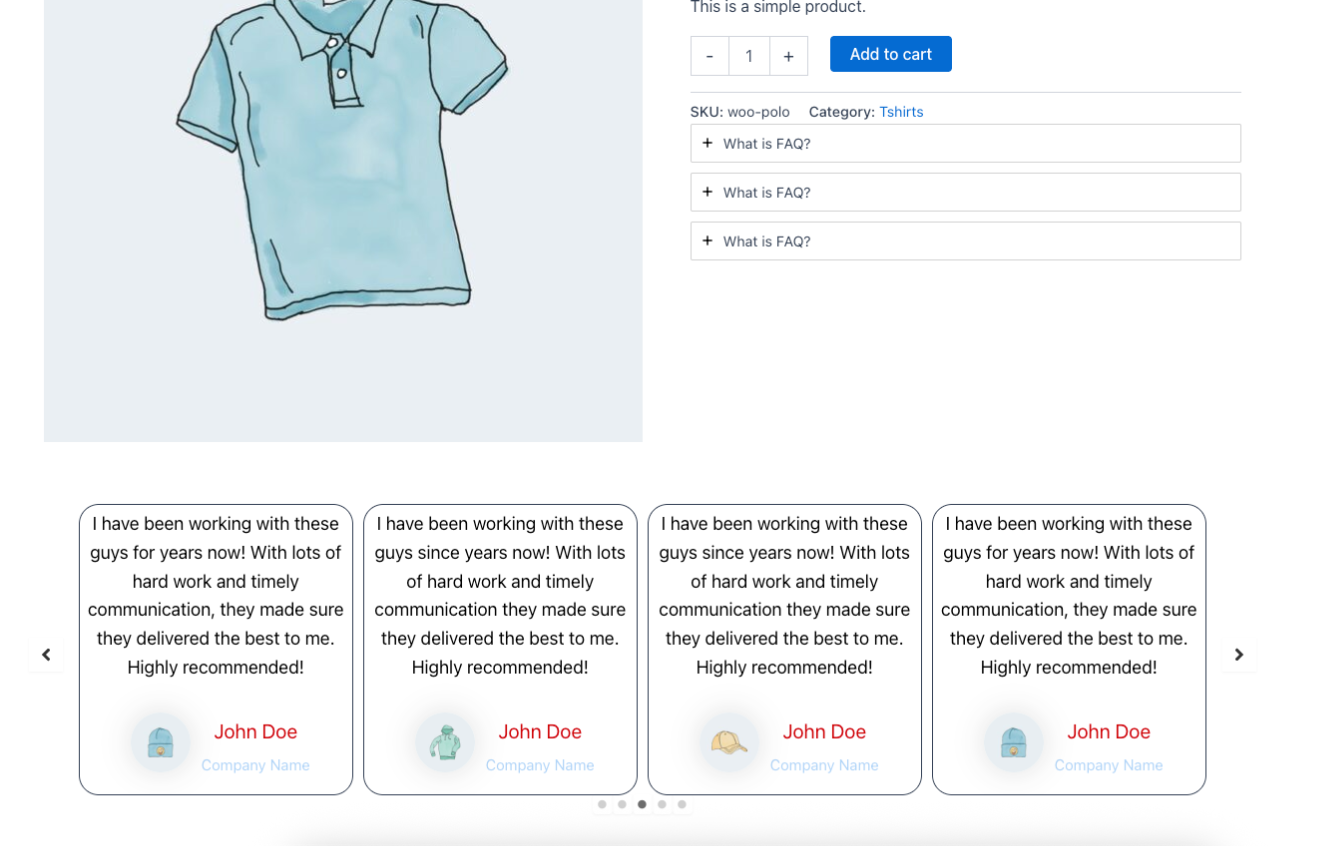Open the Tshirts category link
Screen dimensions: 1319x846
click(x=901, y=112)
